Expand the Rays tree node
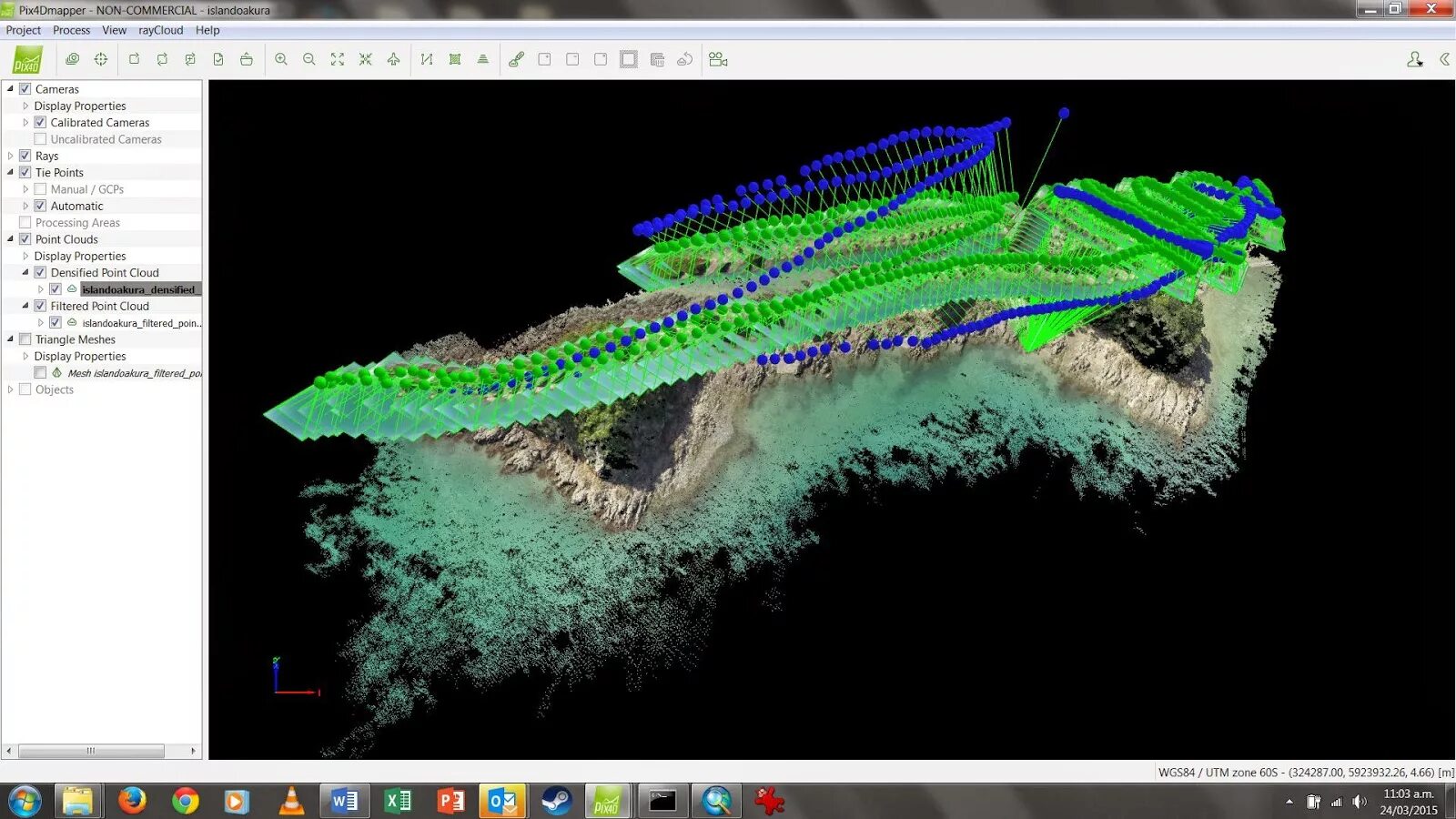Screen dimensions: 1456x819 point(11,156)
